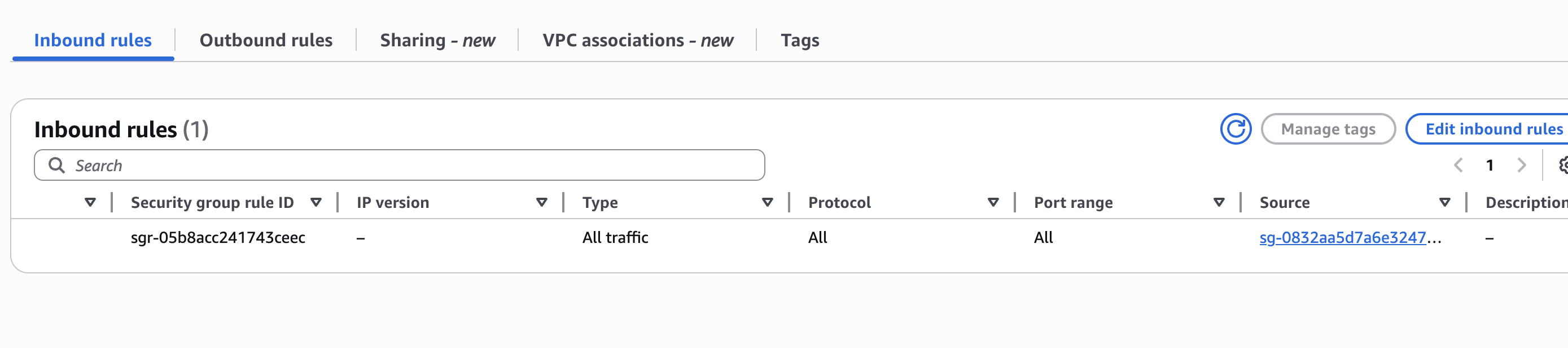
Task: Open the Port range column sort control
Action: pyautogui.click(x=1219, y=202)
